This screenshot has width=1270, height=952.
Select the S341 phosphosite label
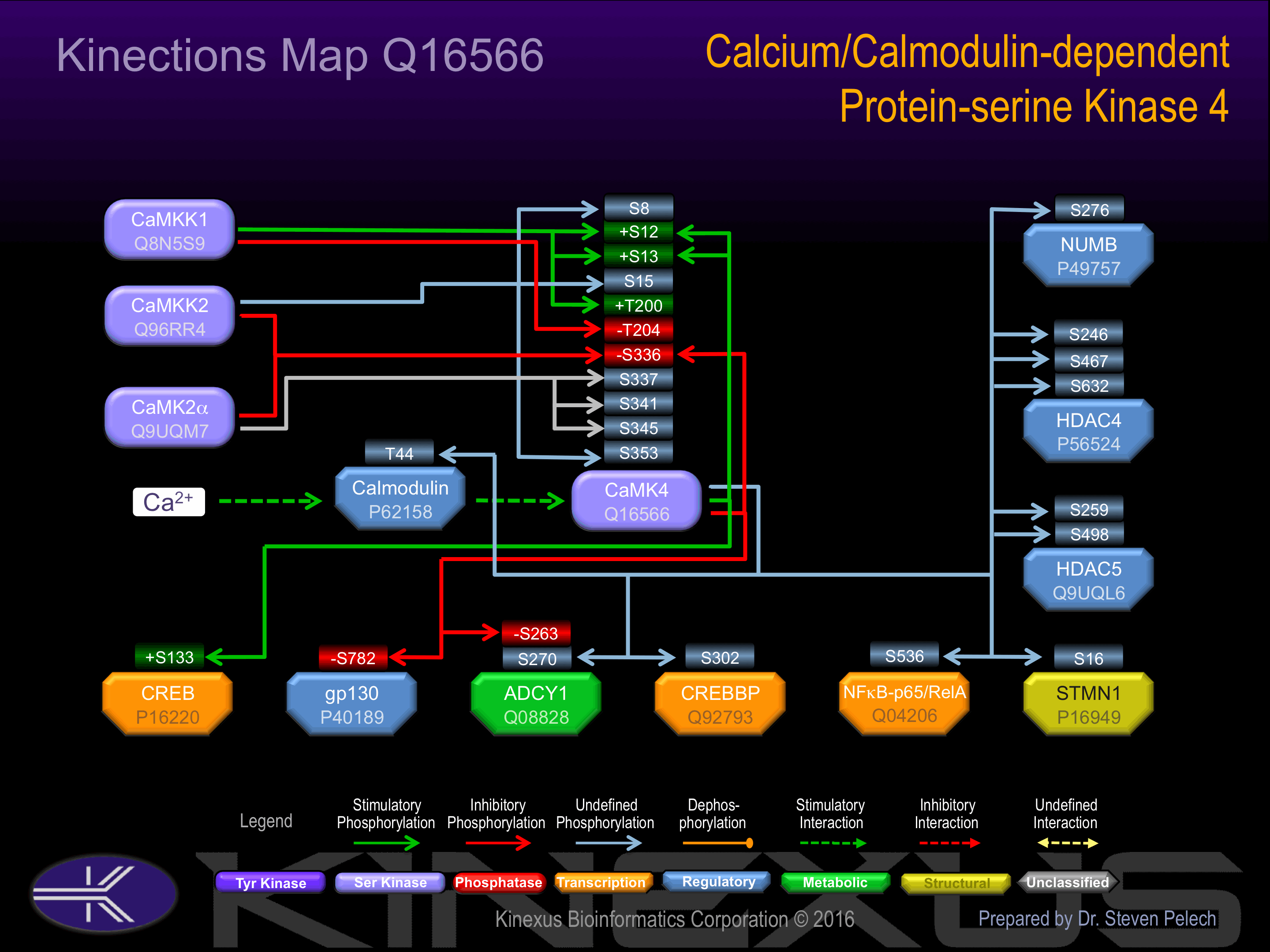tap(639, 404)
